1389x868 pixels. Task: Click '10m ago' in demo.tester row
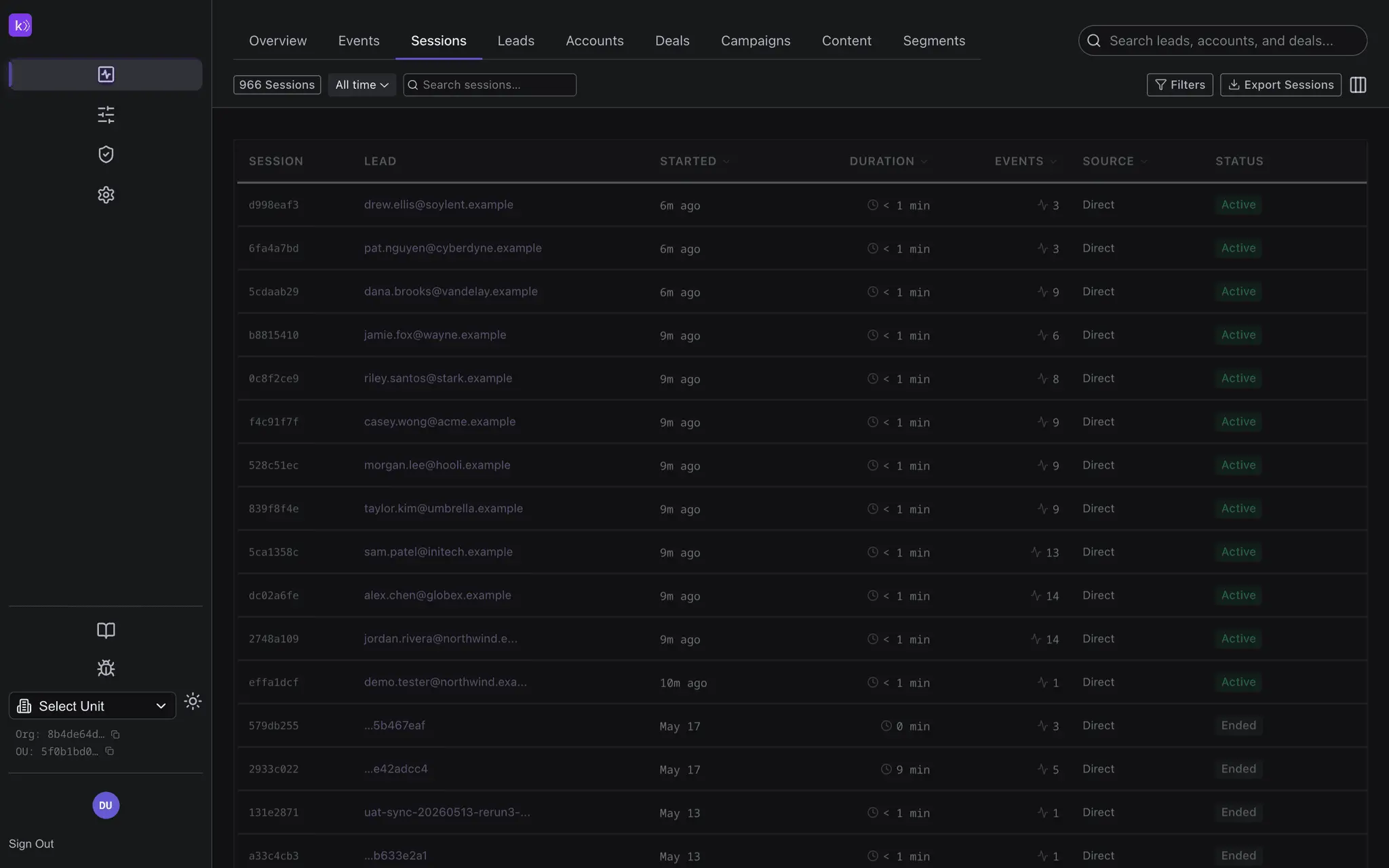point(683,683)
